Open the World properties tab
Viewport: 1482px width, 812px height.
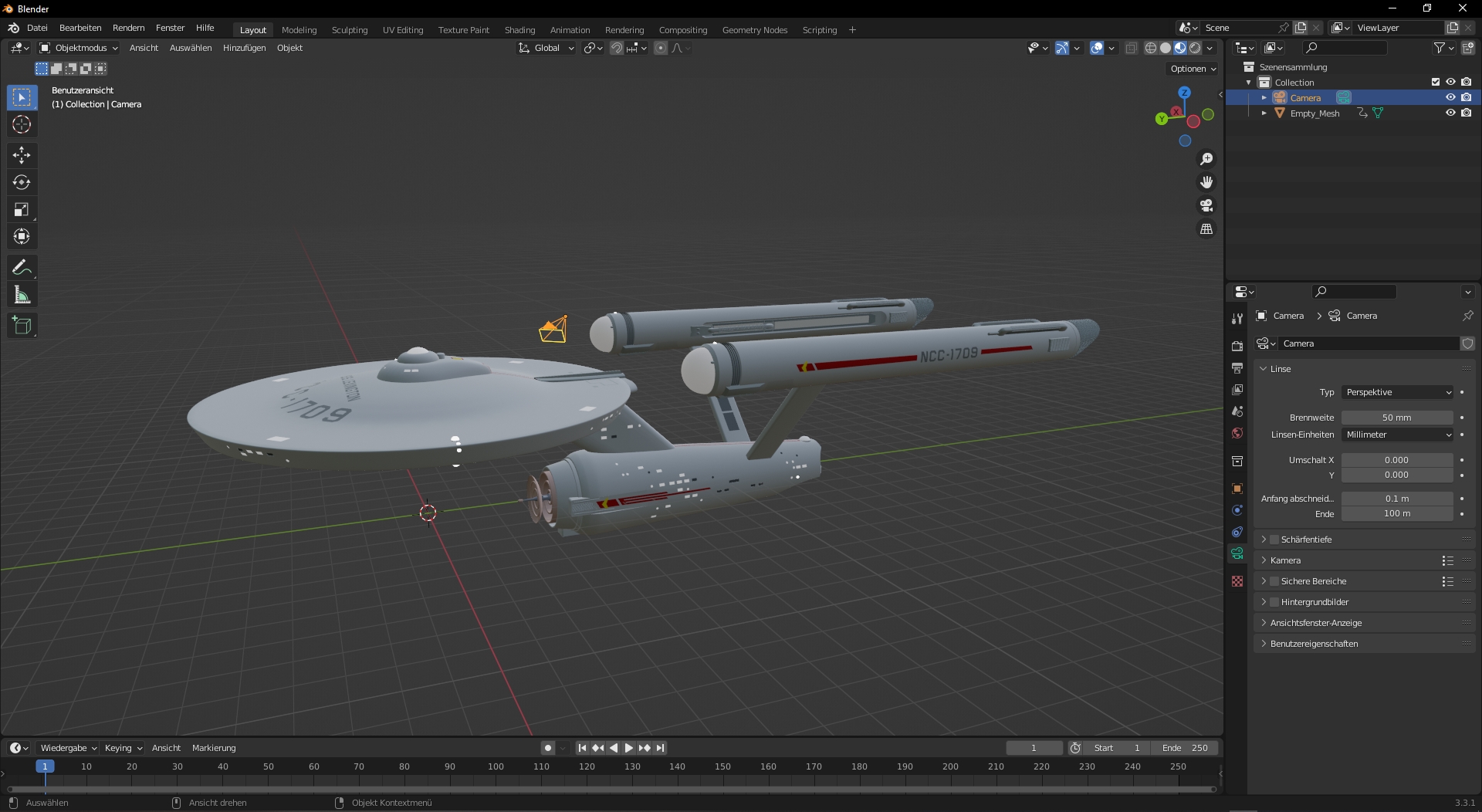click(1237, 433)
